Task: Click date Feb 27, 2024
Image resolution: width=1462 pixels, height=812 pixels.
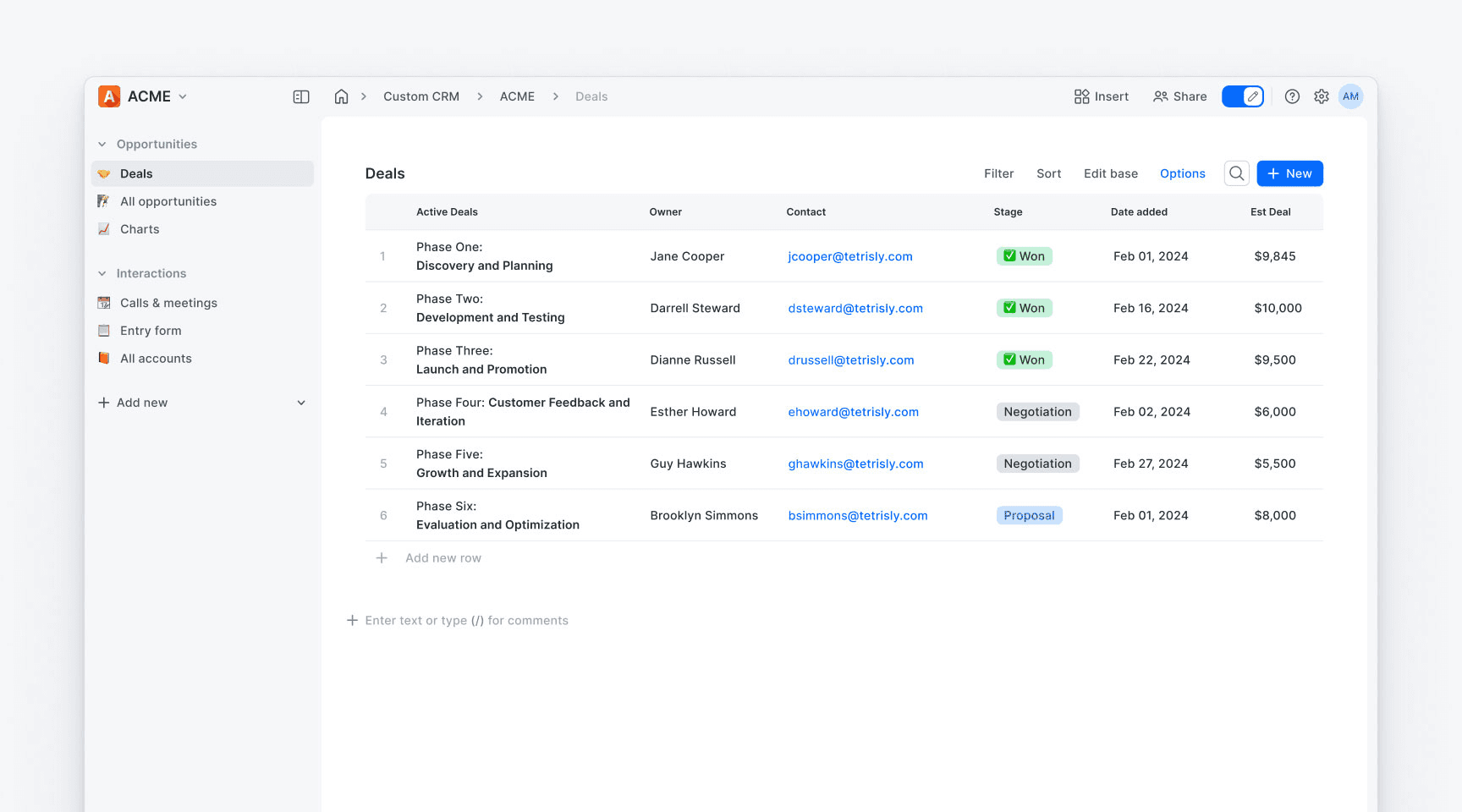Action: click(x=1151, y=464)
